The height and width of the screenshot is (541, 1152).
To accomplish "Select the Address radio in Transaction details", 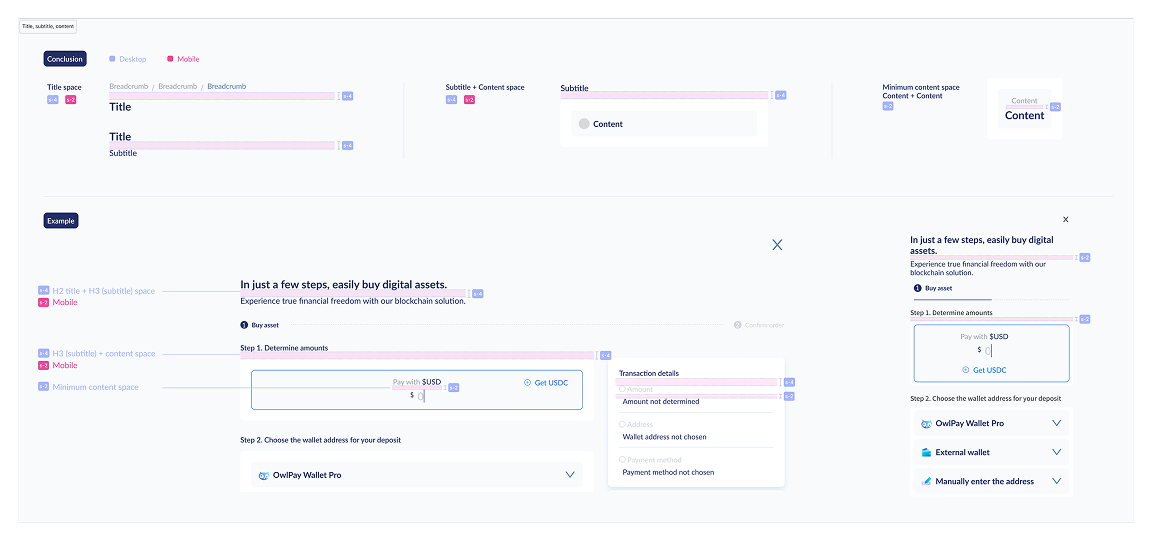I will tap(622, 424).
